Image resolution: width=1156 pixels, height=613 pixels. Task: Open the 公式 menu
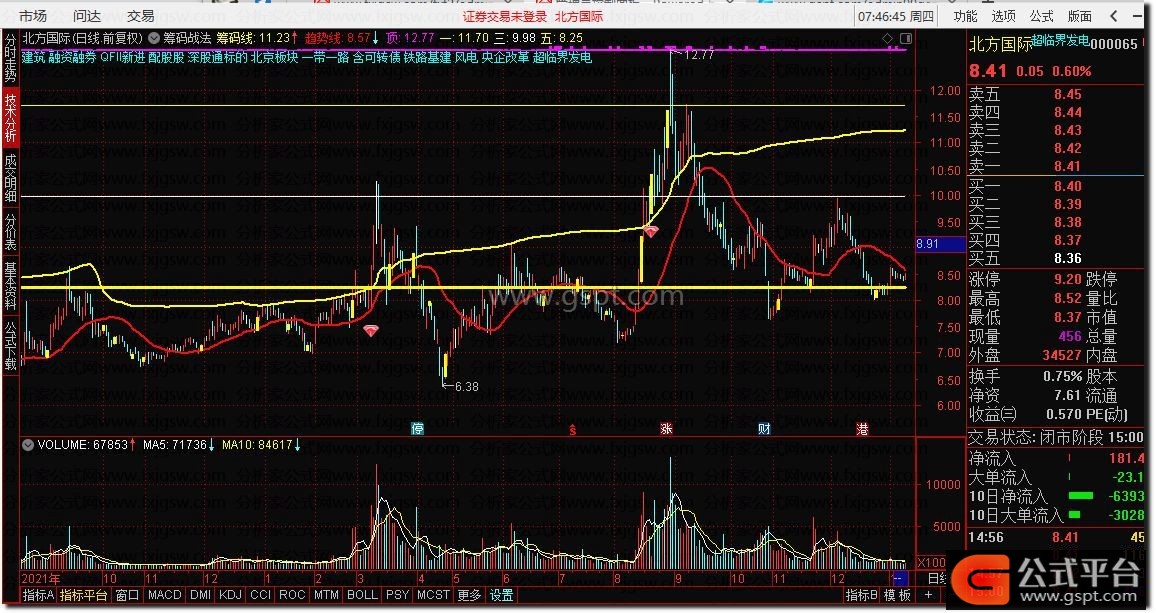[1042, 15]
